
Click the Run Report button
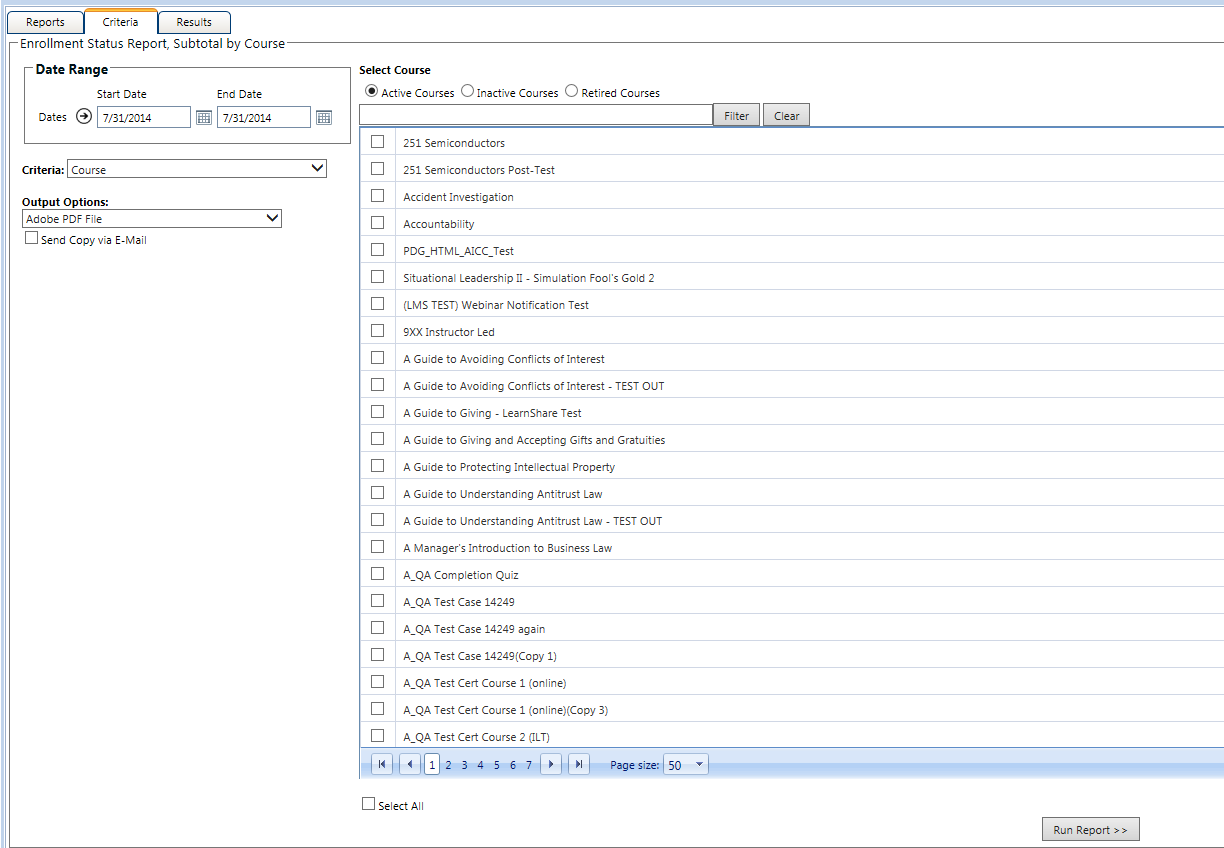tap(1090, 830)
